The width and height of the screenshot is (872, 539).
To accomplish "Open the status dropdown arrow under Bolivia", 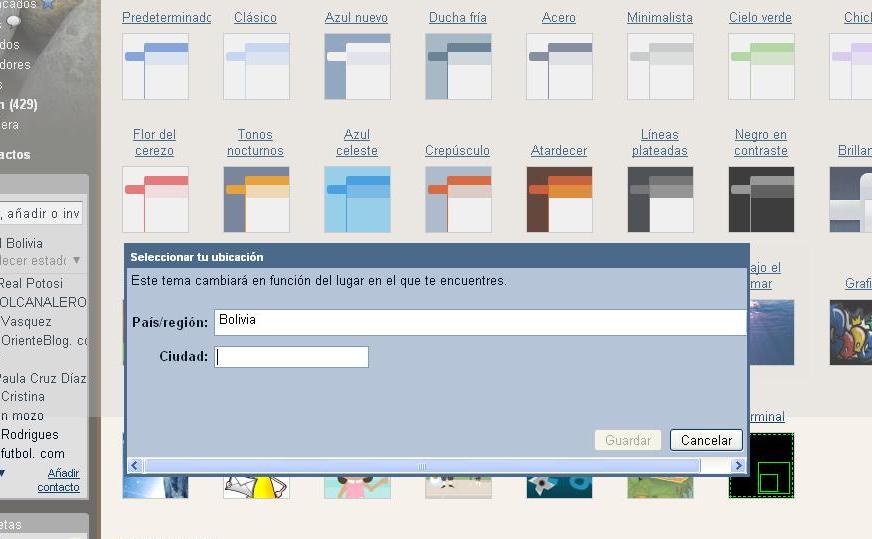I will (77, 260).
